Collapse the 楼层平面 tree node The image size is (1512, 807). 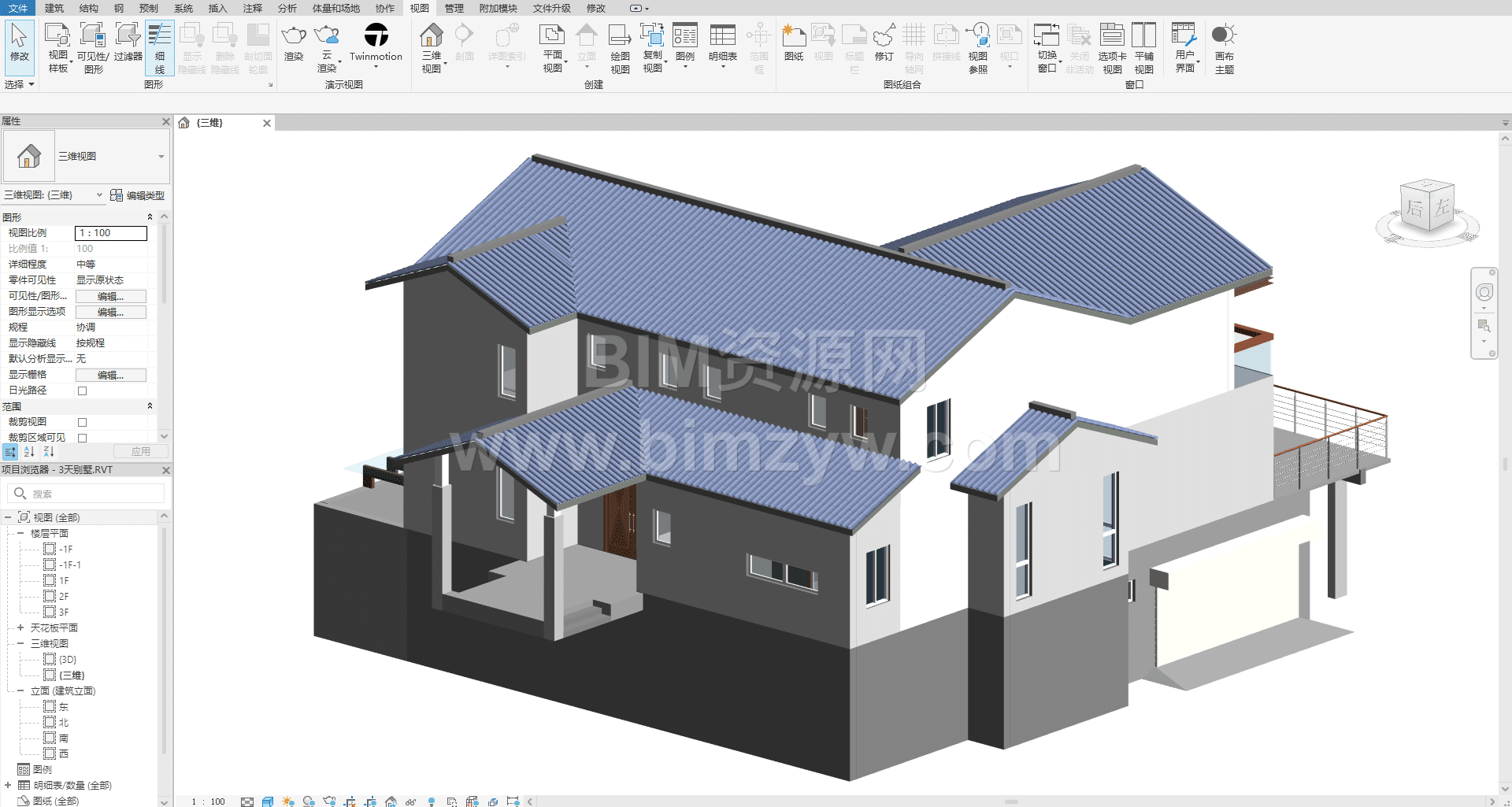20,533
